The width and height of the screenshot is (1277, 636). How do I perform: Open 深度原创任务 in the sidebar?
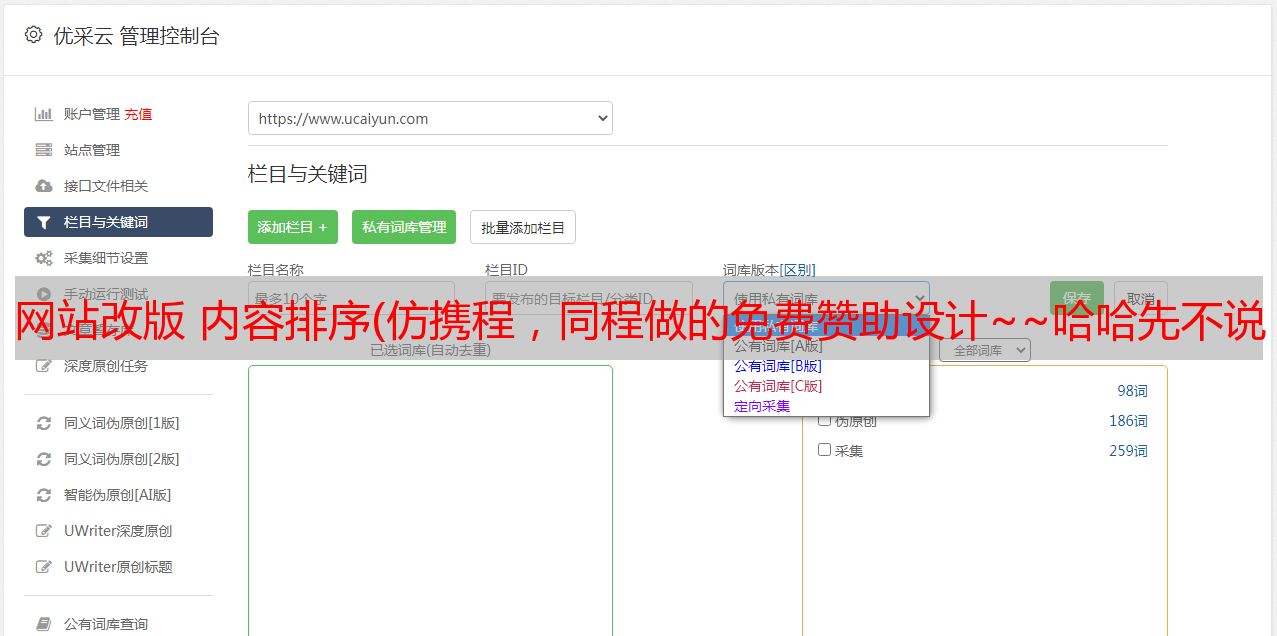106,366
